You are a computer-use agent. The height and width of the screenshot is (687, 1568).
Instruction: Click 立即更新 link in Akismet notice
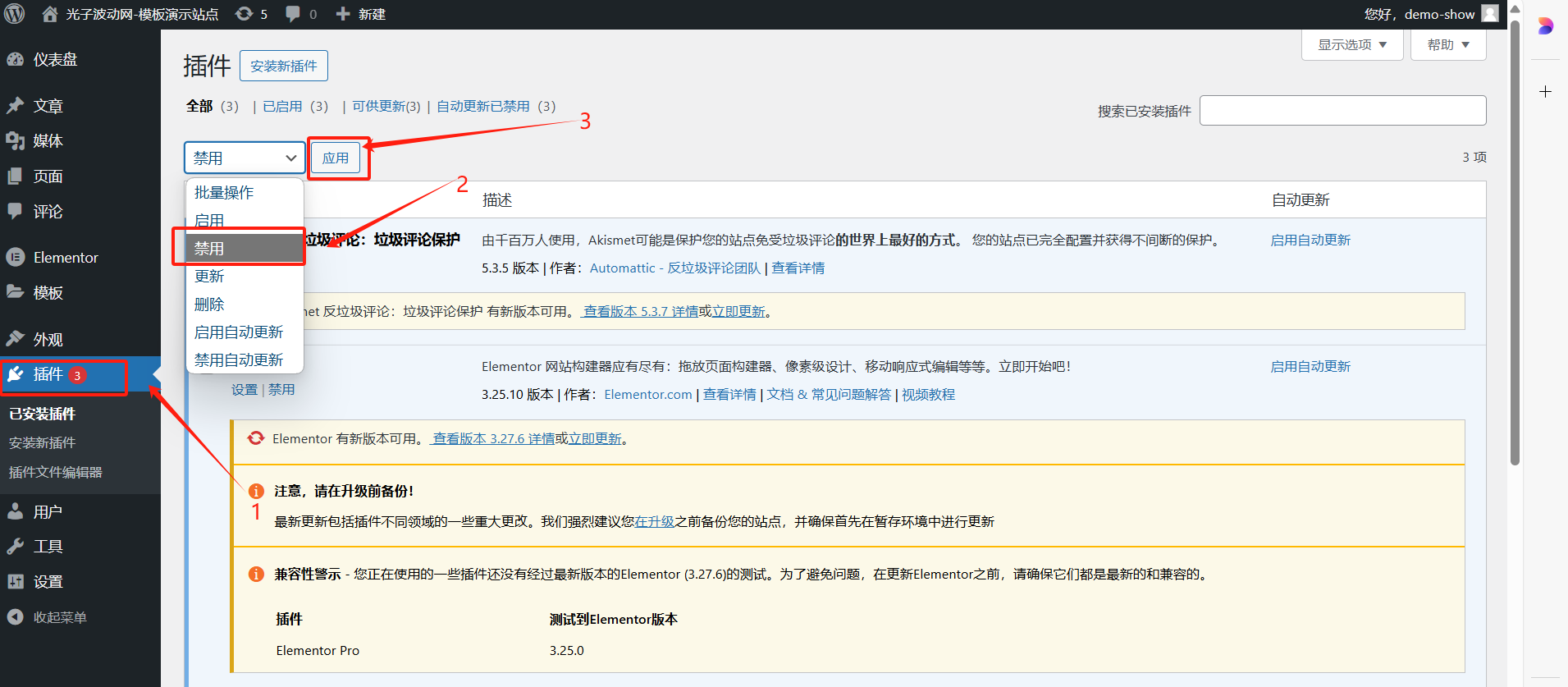tap(738, 311)
